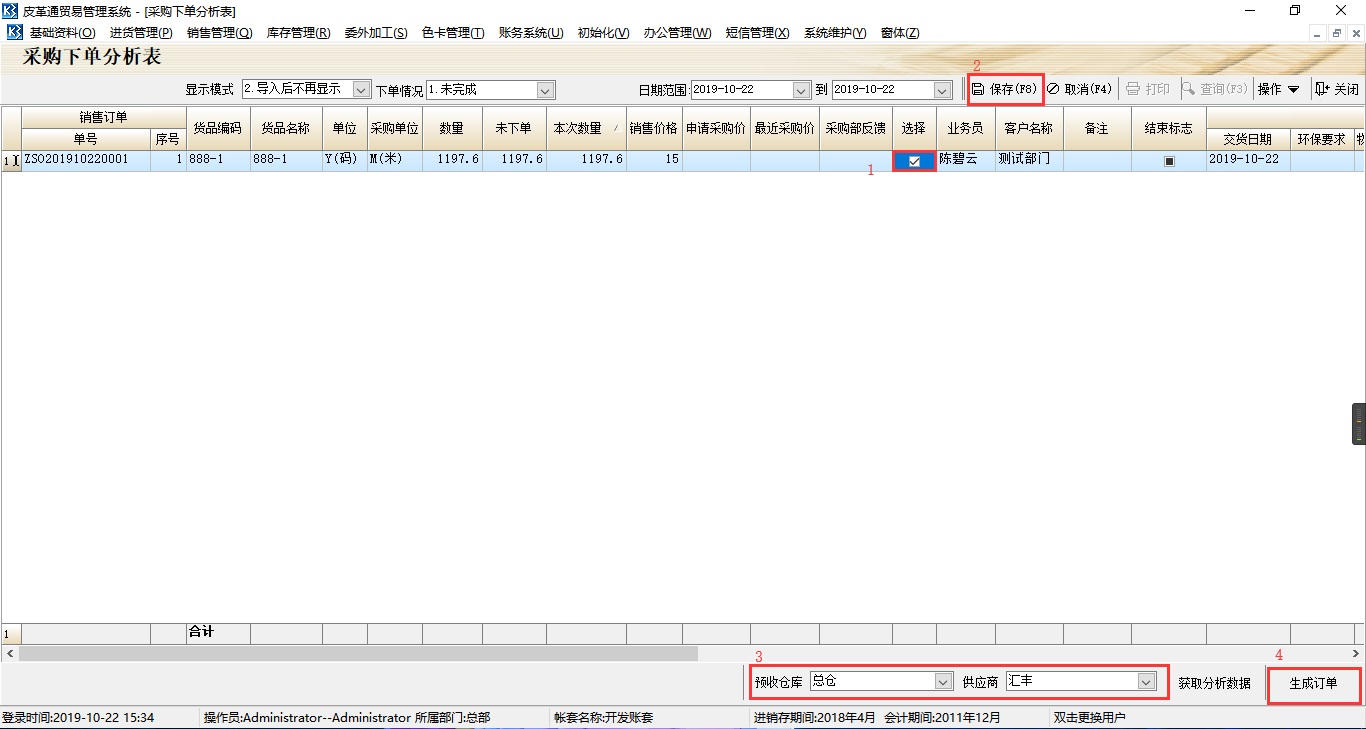The image size is (1366, 729).
Task: Open the 库存管理(R) menu
Action: 297,32
